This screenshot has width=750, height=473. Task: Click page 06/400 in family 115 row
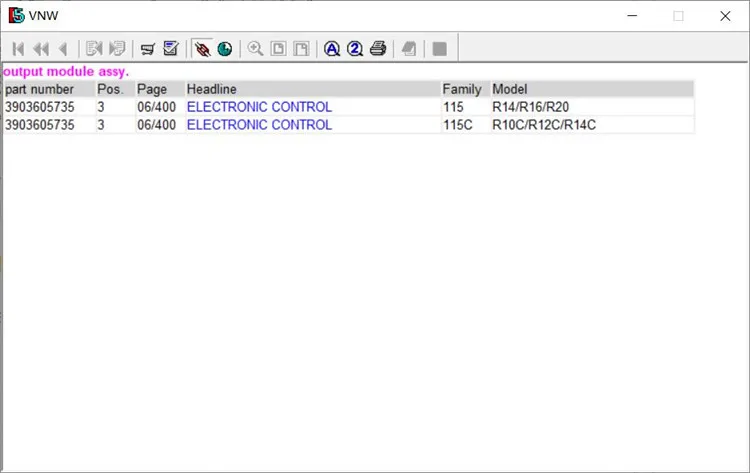point(156,107)
